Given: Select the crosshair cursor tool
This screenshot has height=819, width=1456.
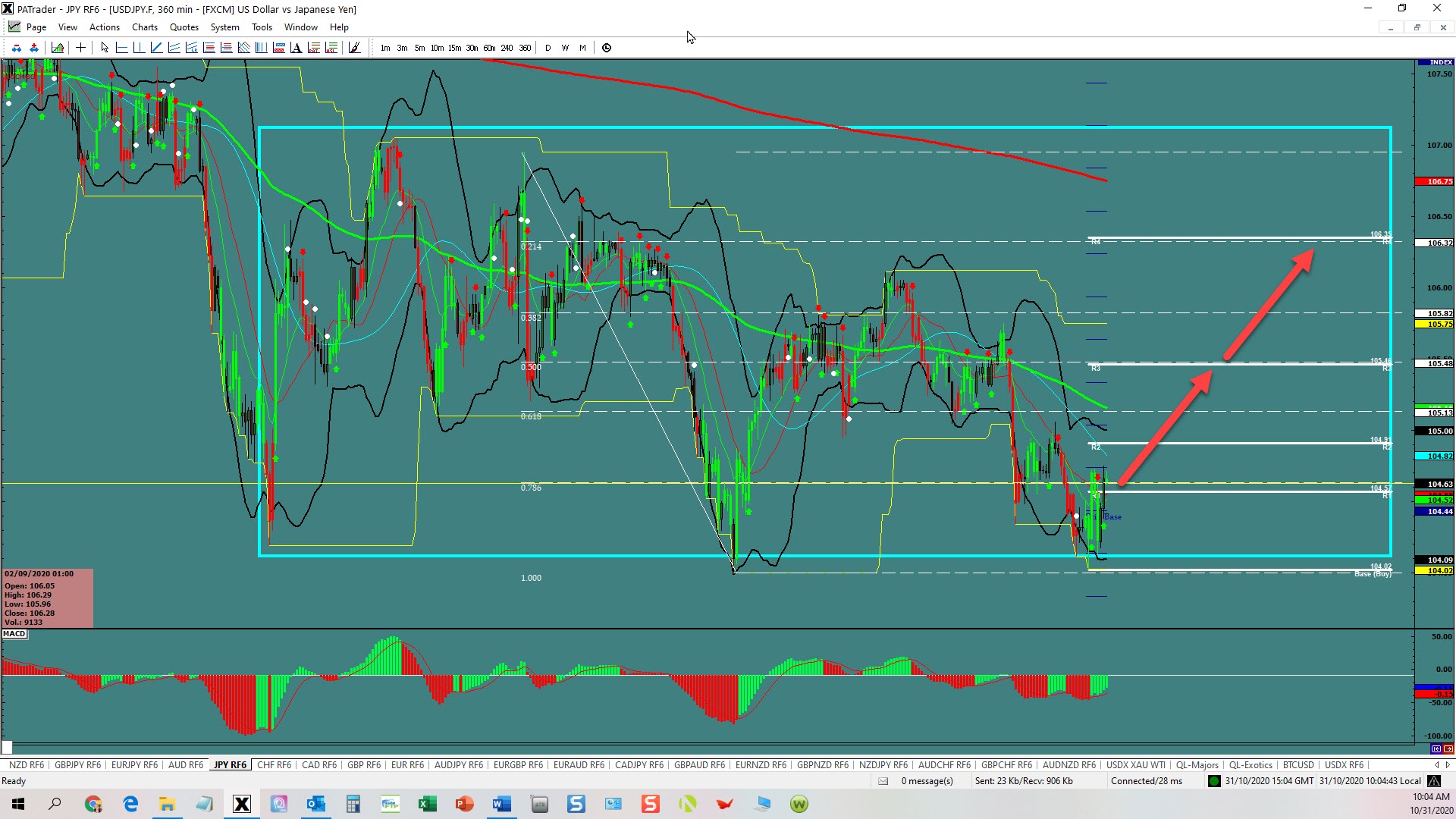Looking at the screenshot, I should [x=80, y=48].
